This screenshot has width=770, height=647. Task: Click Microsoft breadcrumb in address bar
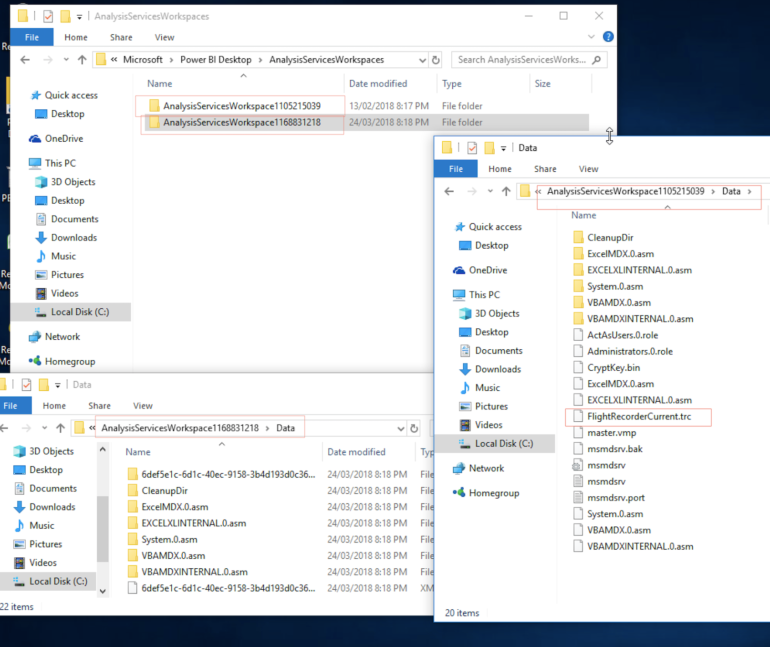pyautogui.click(x=142, y=60)
